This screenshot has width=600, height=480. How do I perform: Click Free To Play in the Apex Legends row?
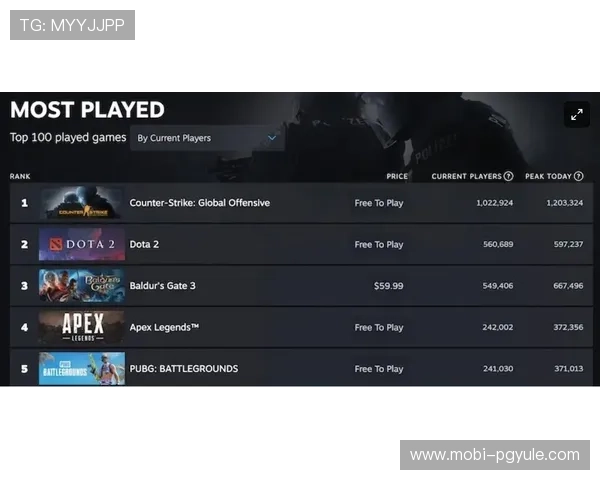pos(379,328)
